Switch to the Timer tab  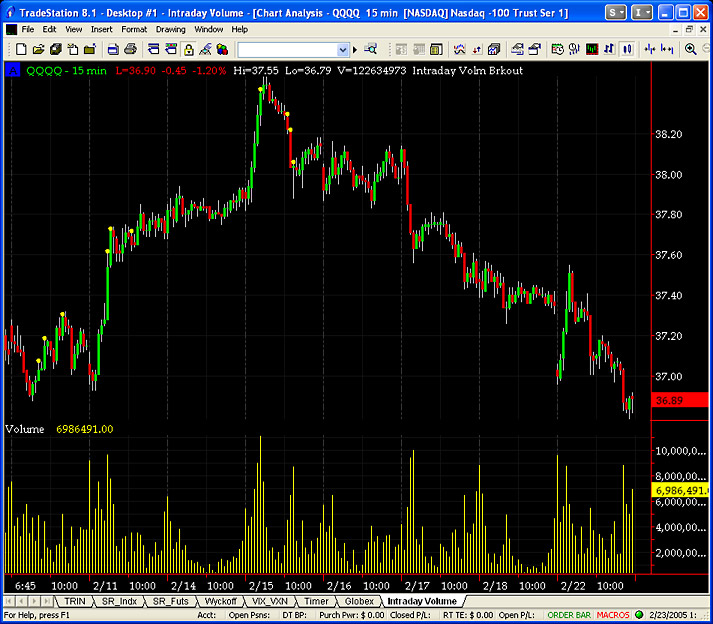[316, 601]
